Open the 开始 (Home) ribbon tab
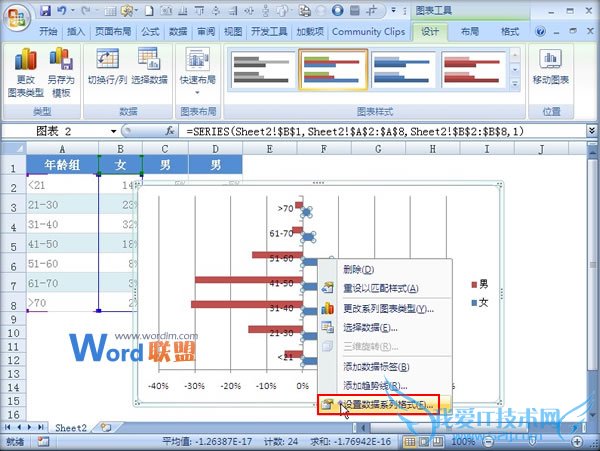Image resolution: width=600 pixels, height=451 pixels. [x=48, y=32]
